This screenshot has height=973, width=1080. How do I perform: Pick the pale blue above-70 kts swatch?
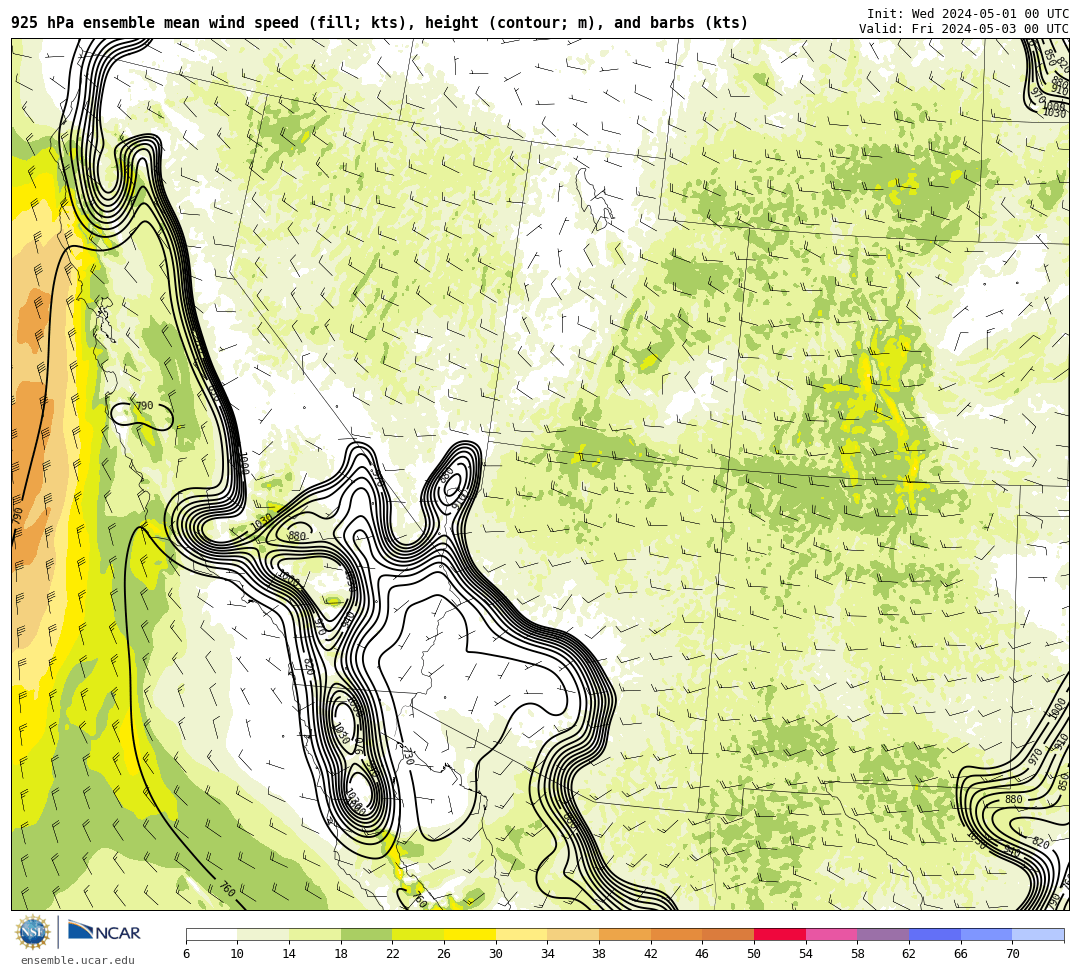[1038, 934]
